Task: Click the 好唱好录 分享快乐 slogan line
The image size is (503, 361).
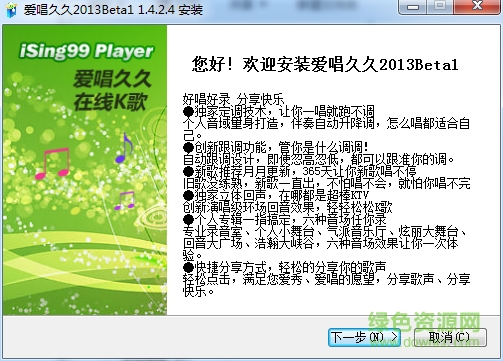Action: (x=233, y=100)
